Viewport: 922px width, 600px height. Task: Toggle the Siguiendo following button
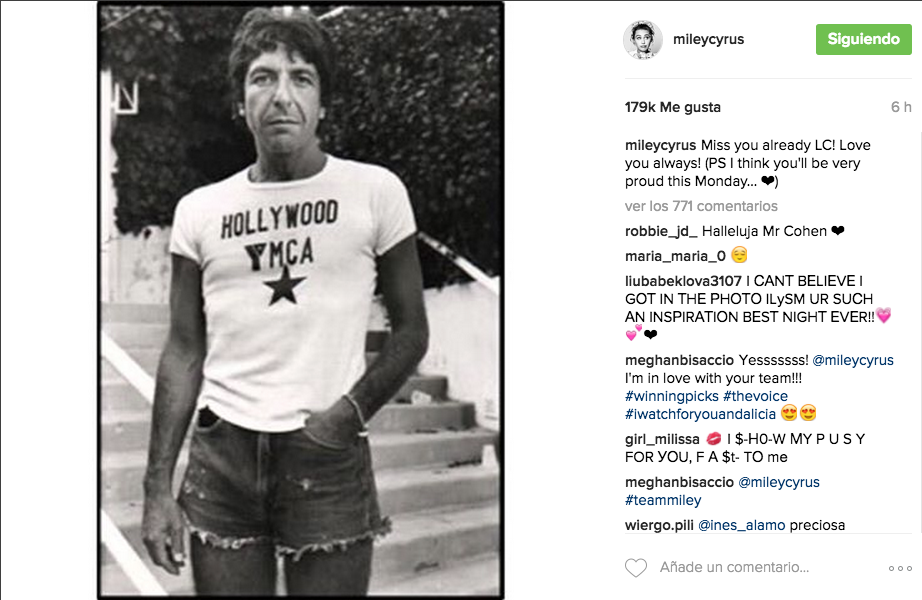pyautogui.click(x=863, y=39)
